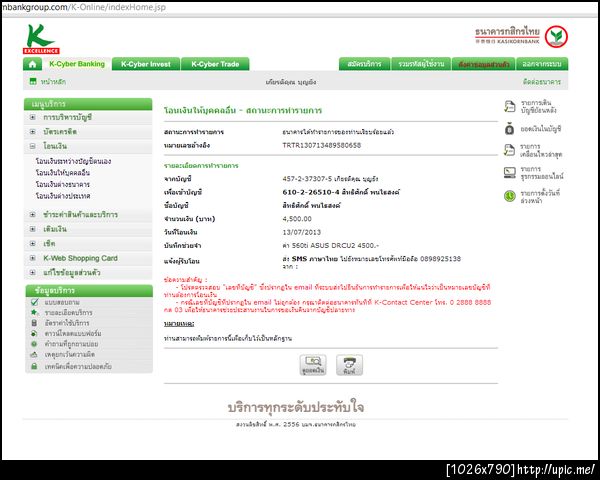This screenshot has width=600, height=480.
Task: Select international transfer link
Action: (x=63, y=196)
